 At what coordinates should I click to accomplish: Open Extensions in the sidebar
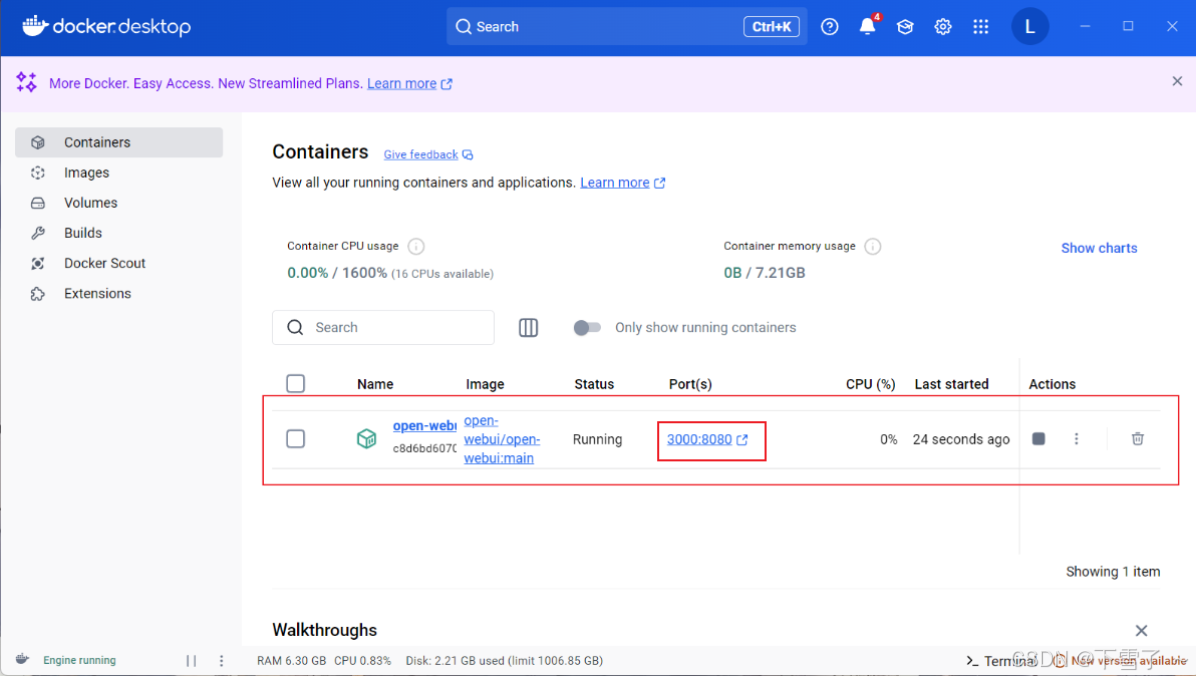119,294
